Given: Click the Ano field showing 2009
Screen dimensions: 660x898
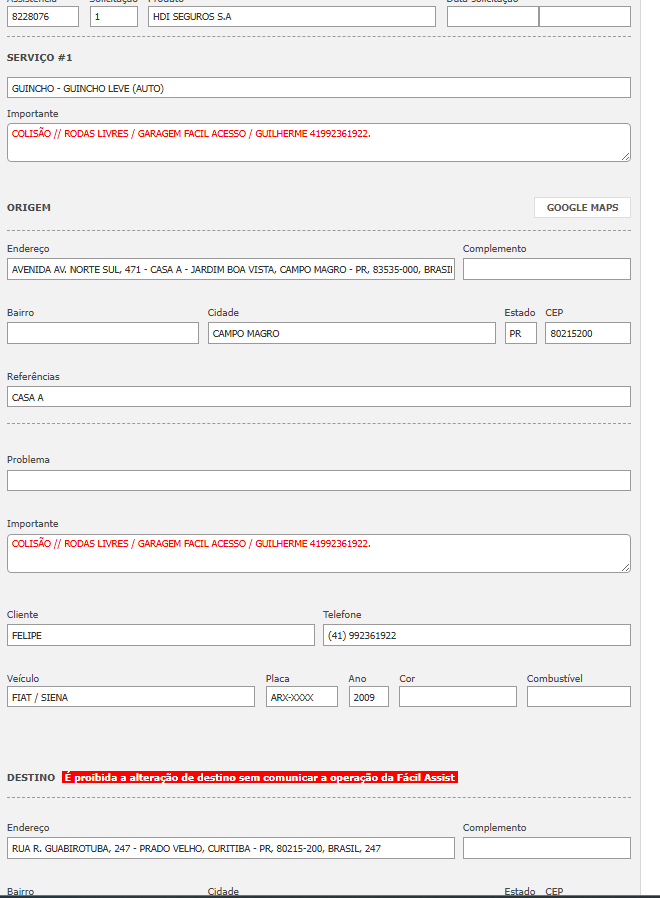Looking at the screenshot, I should [x=368, y=697].
